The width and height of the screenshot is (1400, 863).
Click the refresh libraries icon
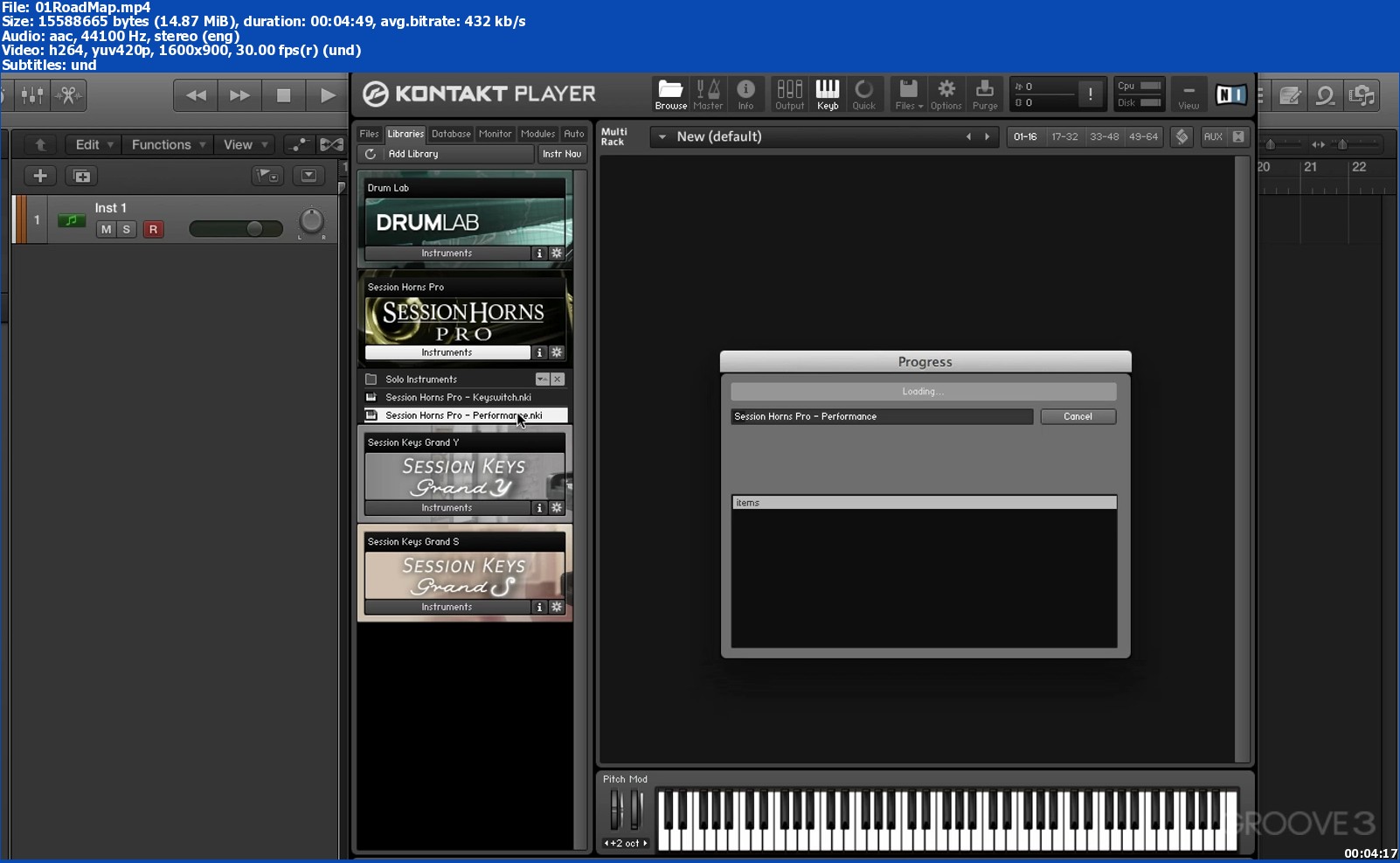pos(371,154)
